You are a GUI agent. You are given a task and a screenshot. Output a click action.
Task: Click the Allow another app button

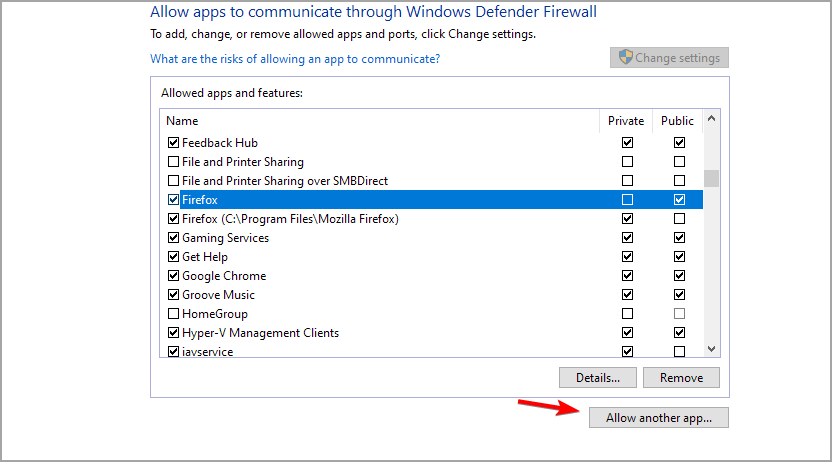tap(658, 418)
